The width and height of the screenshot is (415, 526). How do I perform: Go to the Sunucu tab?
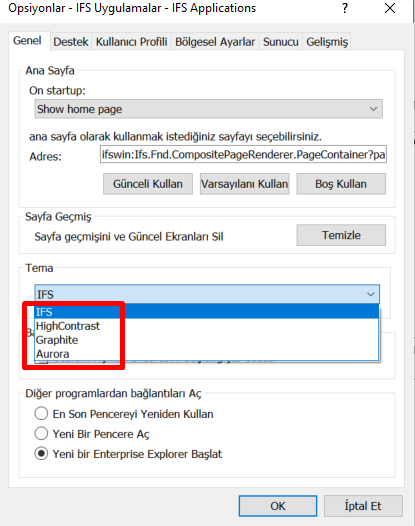[281, 42]
